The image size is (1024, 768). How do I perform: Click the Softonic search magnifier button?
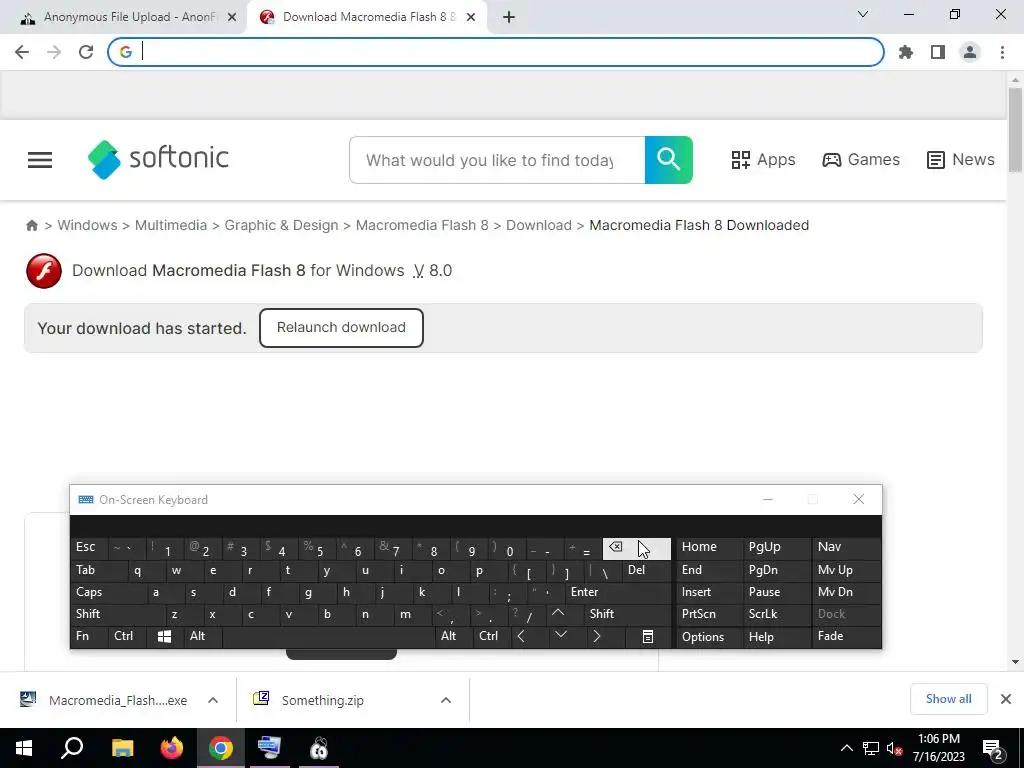pos(669,160)
